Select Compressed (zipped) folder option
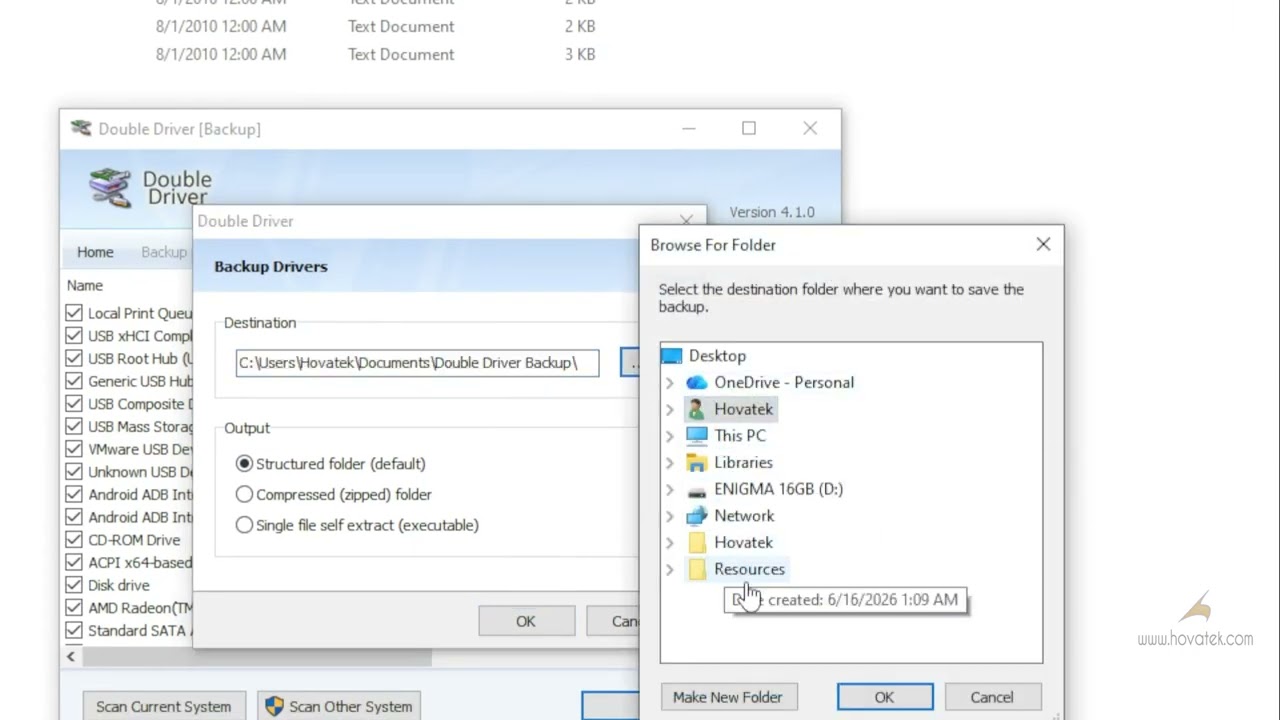 244,494
